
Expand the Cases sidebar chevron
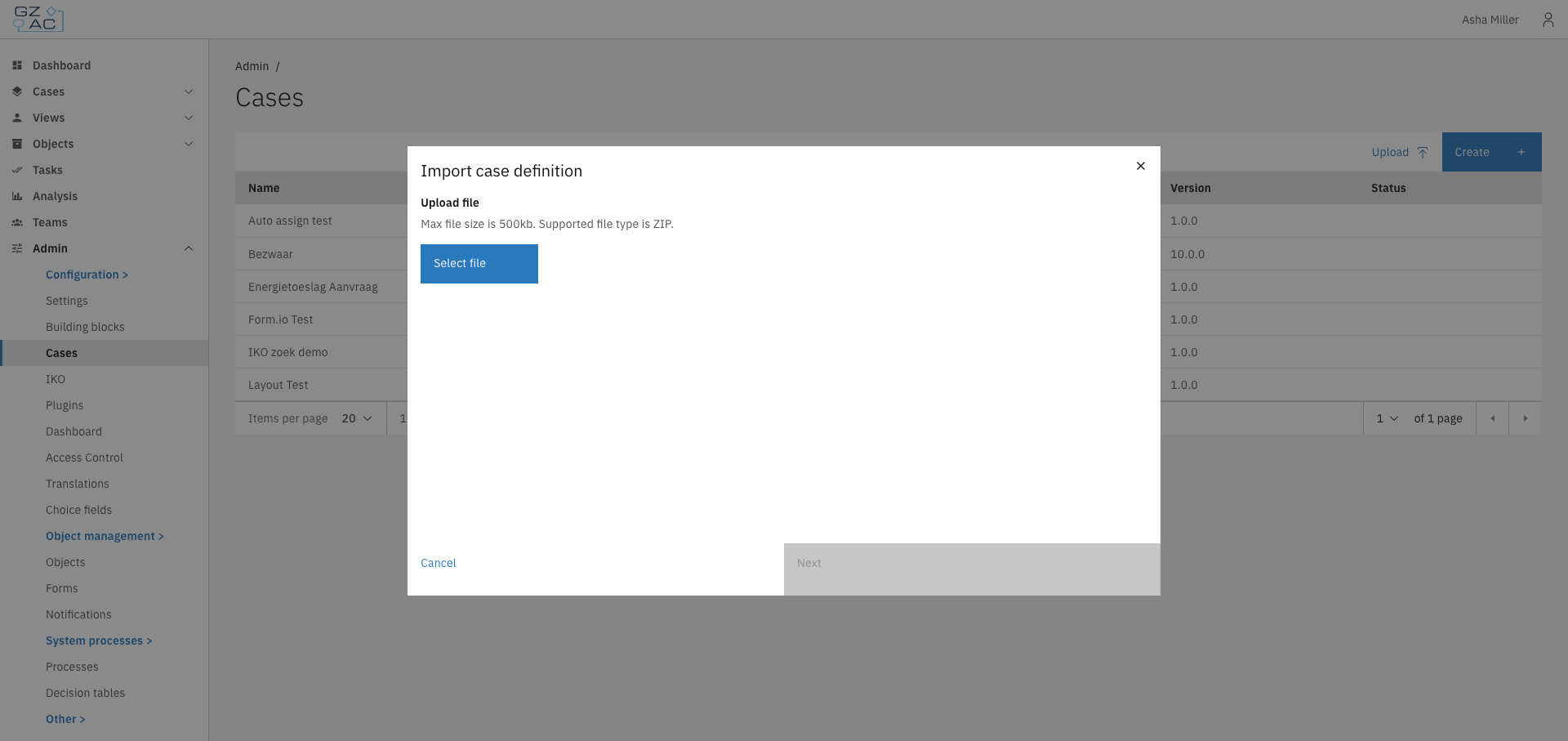(x=189, y=92)
